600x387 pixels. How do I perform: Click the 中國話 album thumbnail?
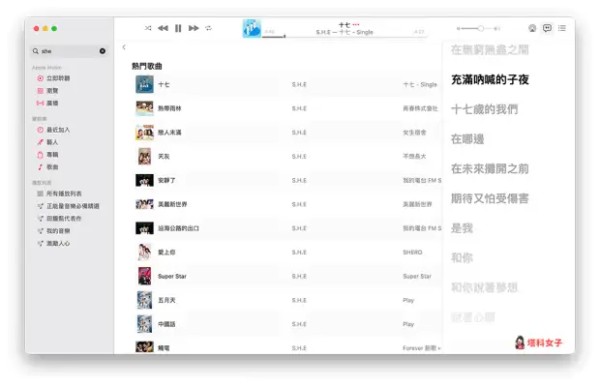[x=145, y=324]
